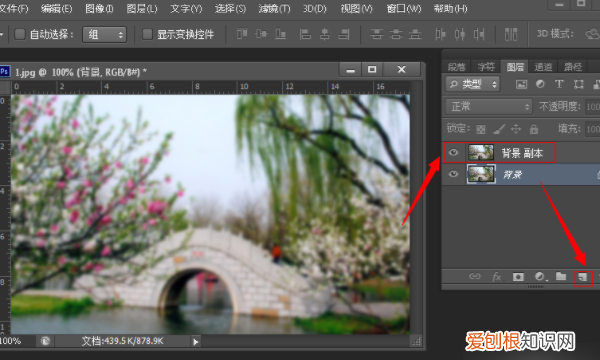
Task: Toggle 自动选择 (Auto-Select) checkbox
Action: click(x=20, y=34)
